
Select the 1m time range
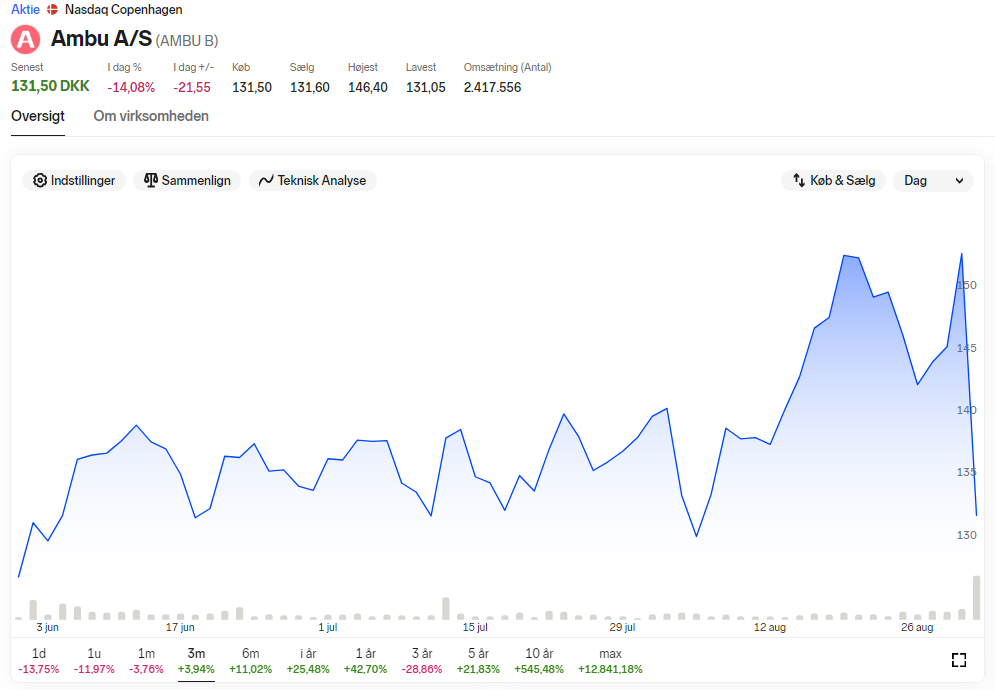(x=146, y=661)
